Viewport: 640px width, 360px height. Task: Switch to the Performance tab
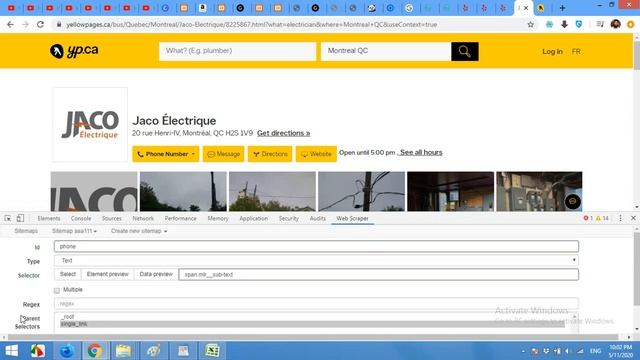180,218
